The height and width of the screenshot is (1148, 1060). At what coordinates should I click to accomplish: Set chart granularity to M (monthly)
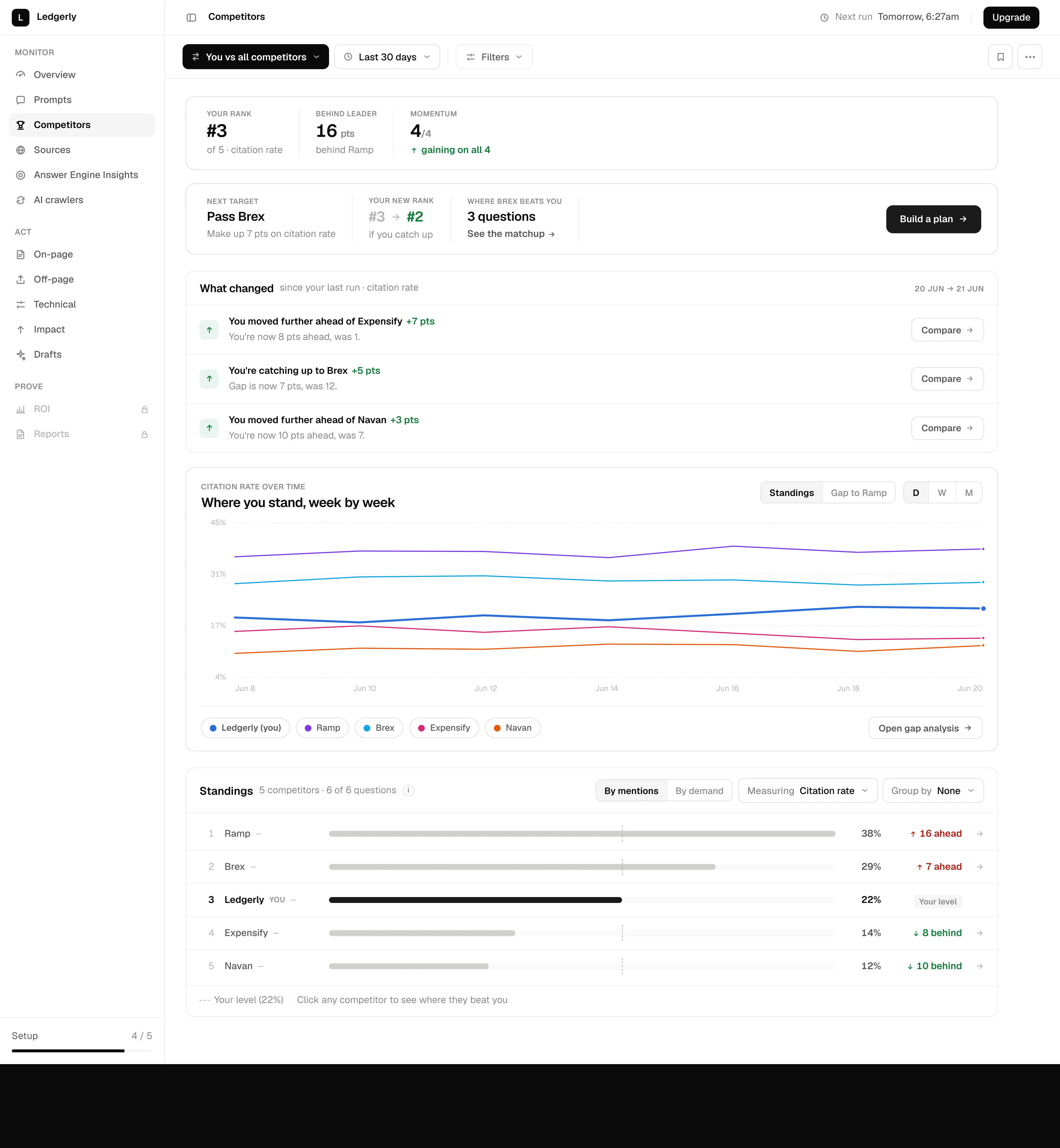969,492
